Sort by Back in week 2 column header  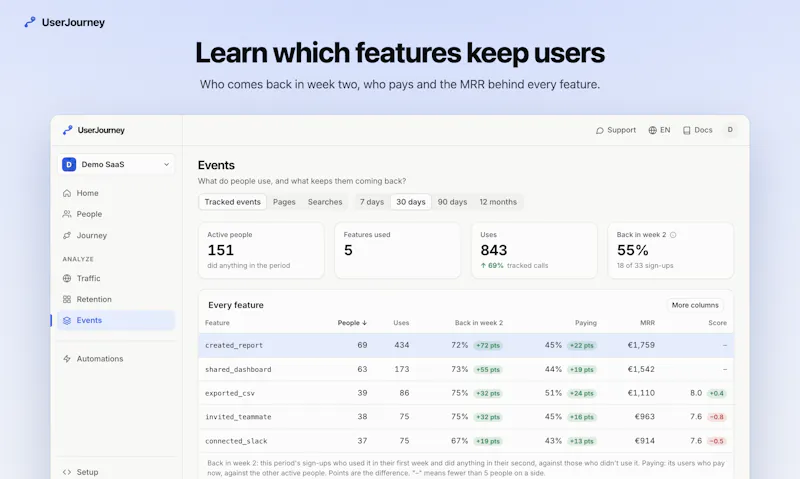coord(479,323)
